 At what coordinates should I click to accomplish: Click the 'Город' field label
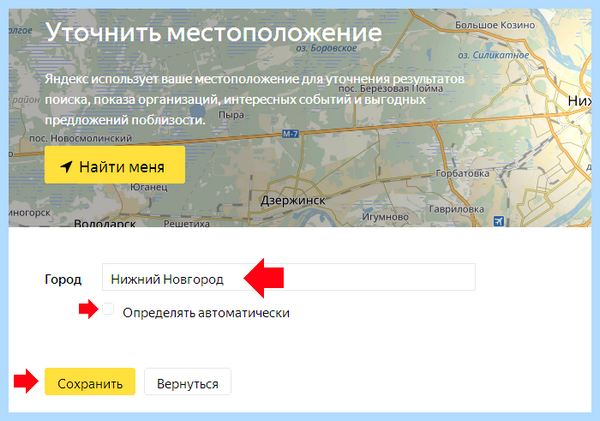[x=63, y=279]
